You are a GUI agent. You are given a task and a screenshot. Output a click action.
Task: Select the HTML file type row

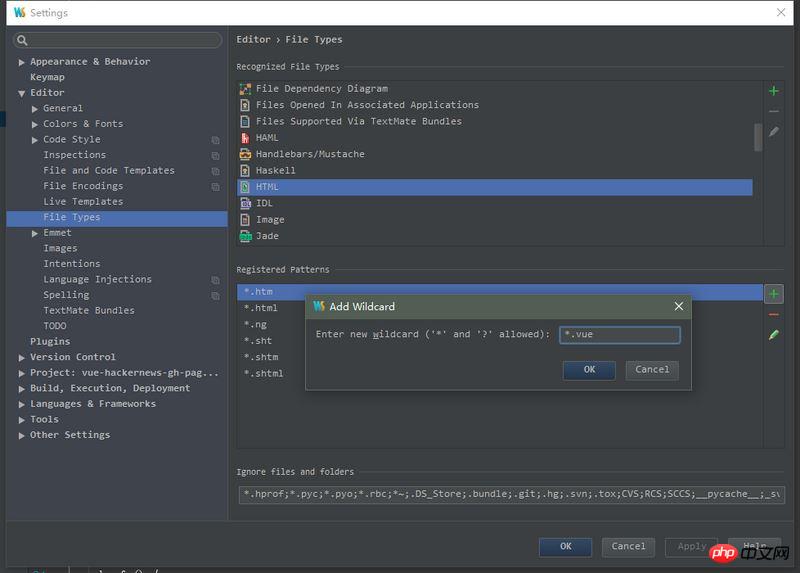pyautogui.click(x=495, y=187)
